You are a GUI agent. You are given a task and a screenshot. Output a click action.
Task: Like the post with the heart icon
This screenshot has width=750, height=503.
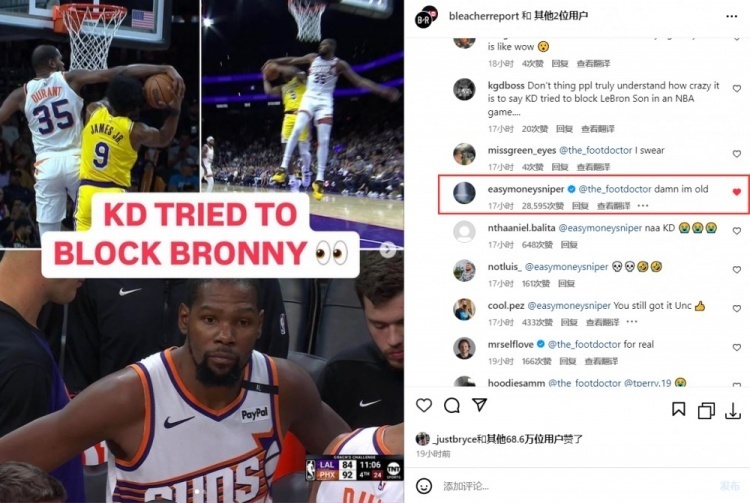point(424,405)
